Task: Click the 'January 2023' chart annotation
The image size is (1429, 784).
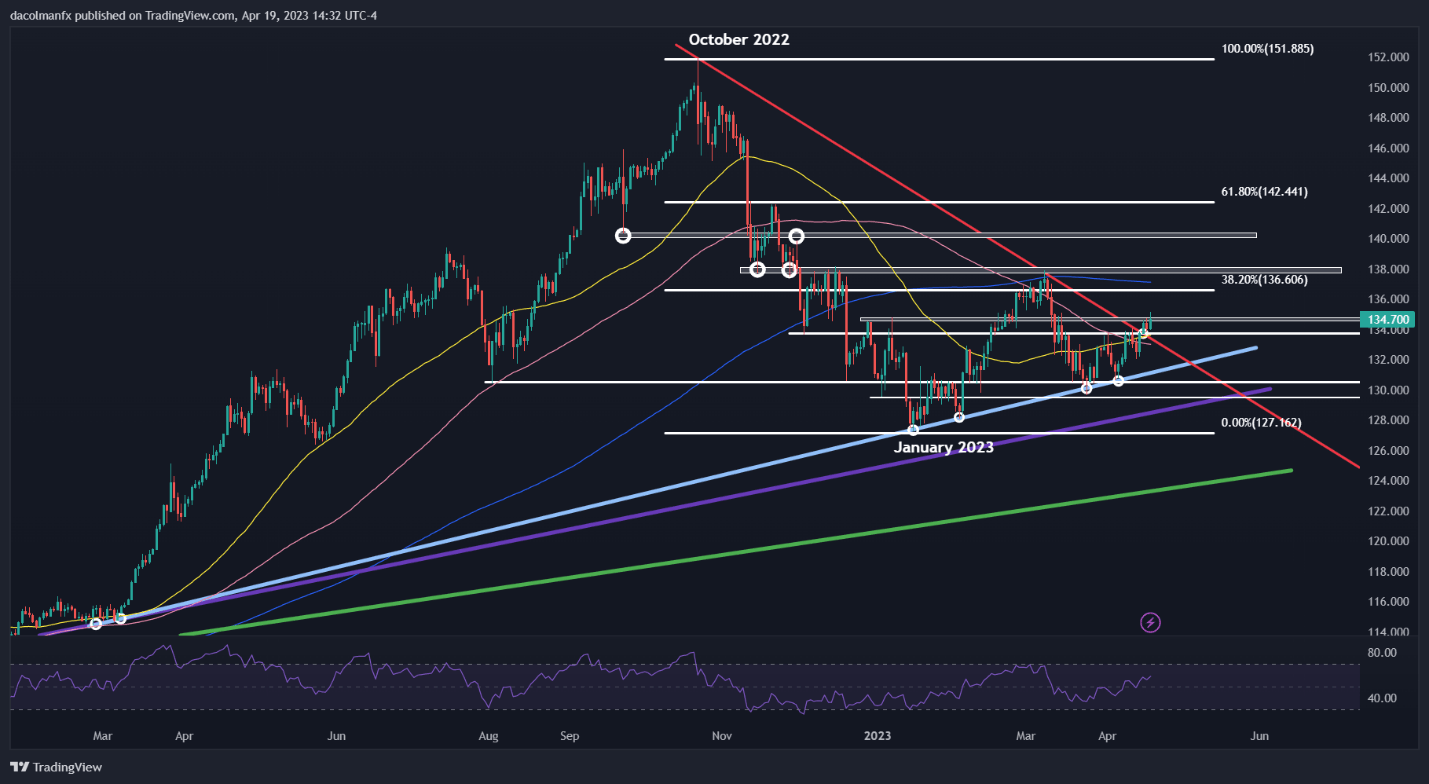Action: [944, 447]
